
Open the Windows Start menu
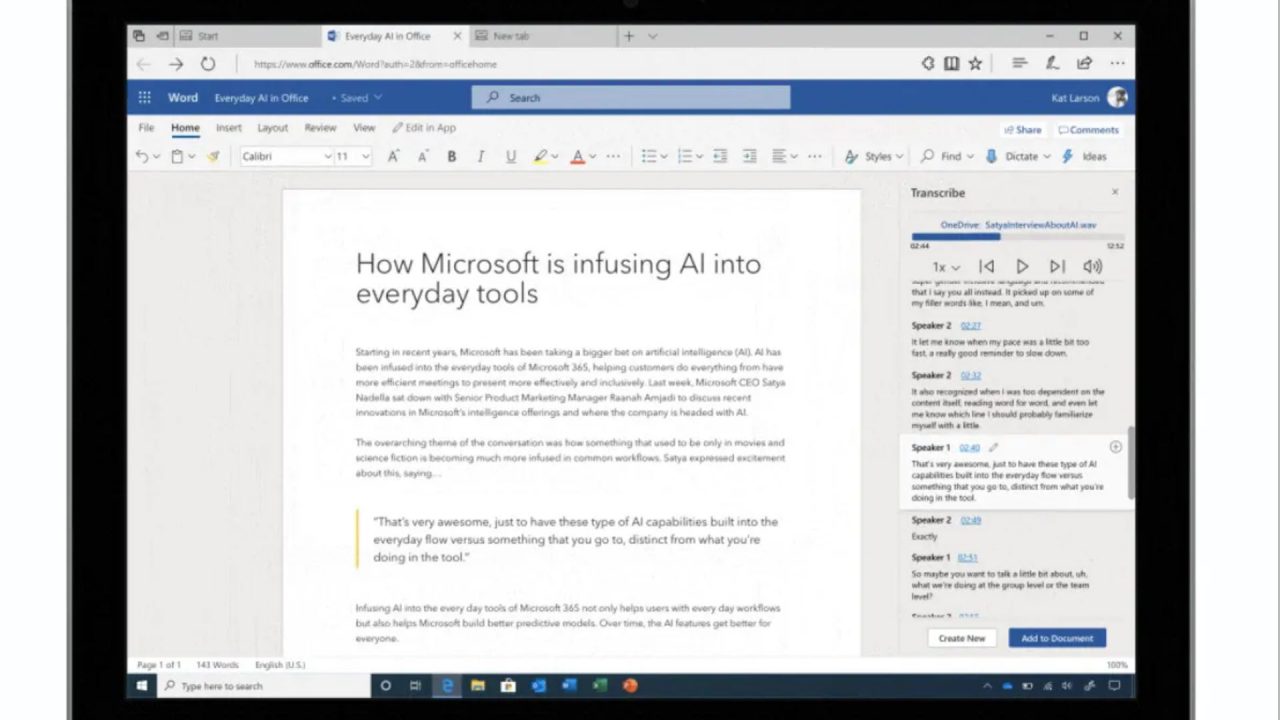(x=142, y=686)
